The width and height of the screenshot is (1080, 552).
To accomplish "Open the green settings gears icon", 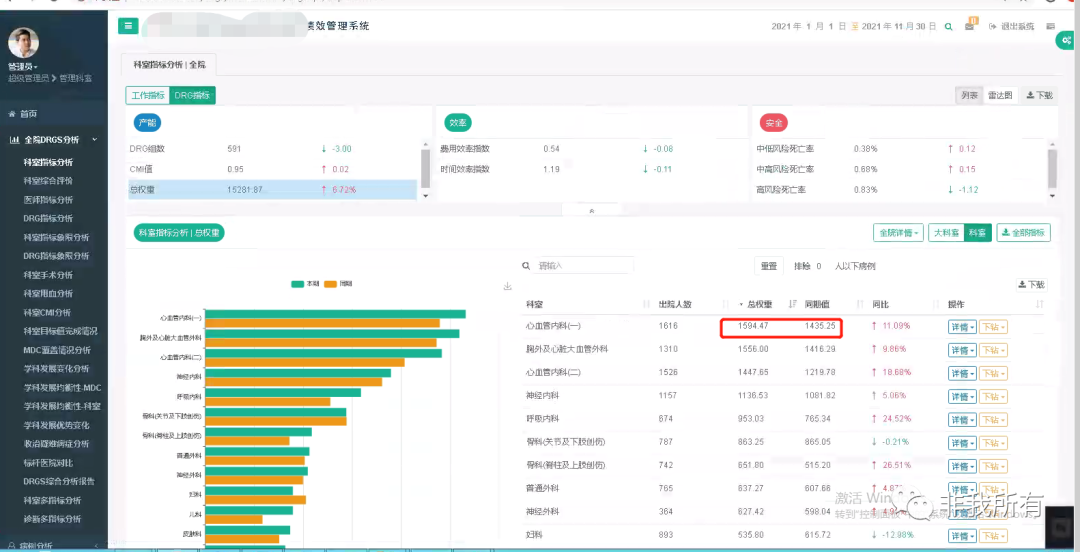I will coord(1066,41).
